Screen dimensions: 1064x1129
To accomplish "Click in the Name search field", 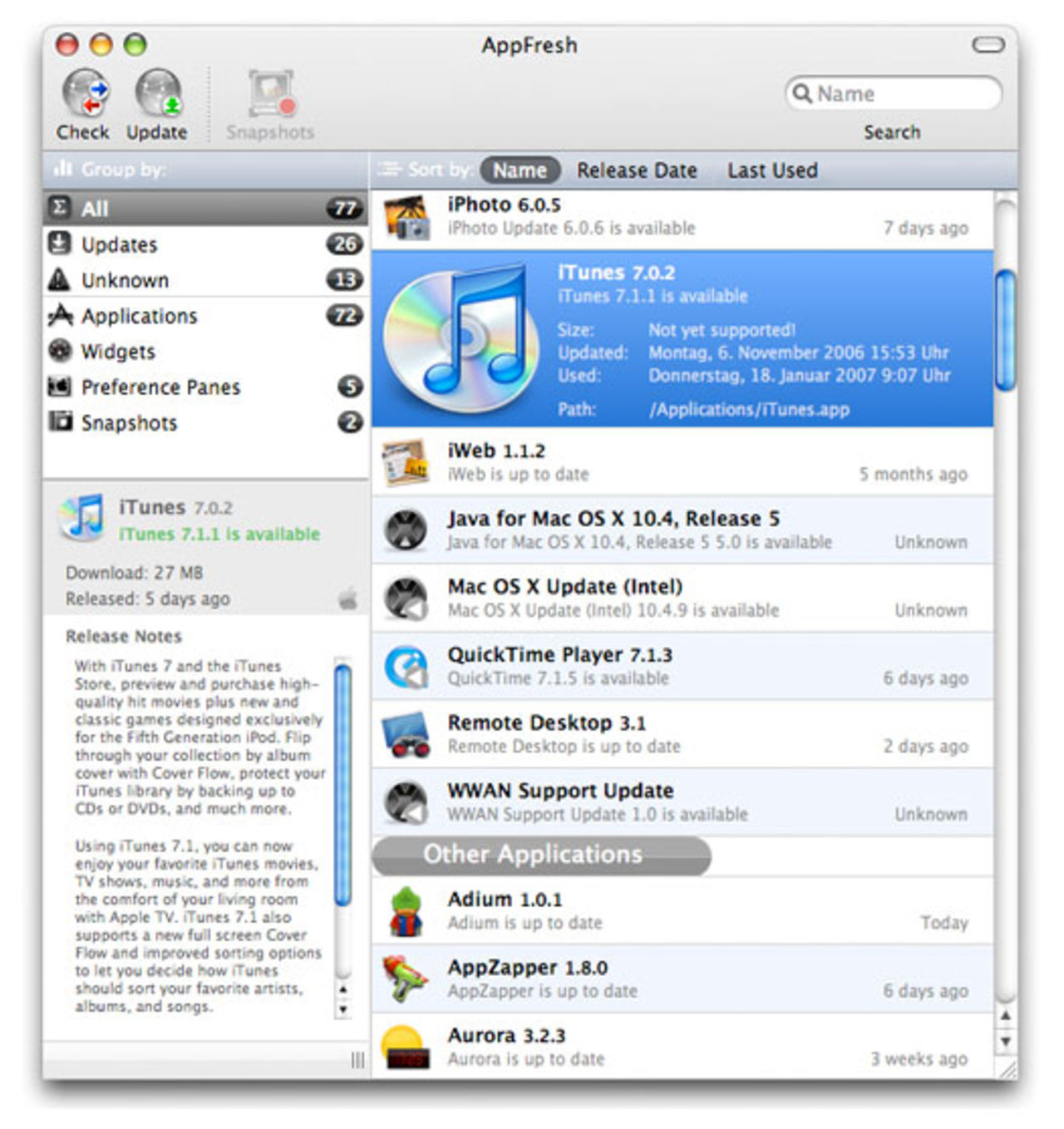I will (904, 94).
